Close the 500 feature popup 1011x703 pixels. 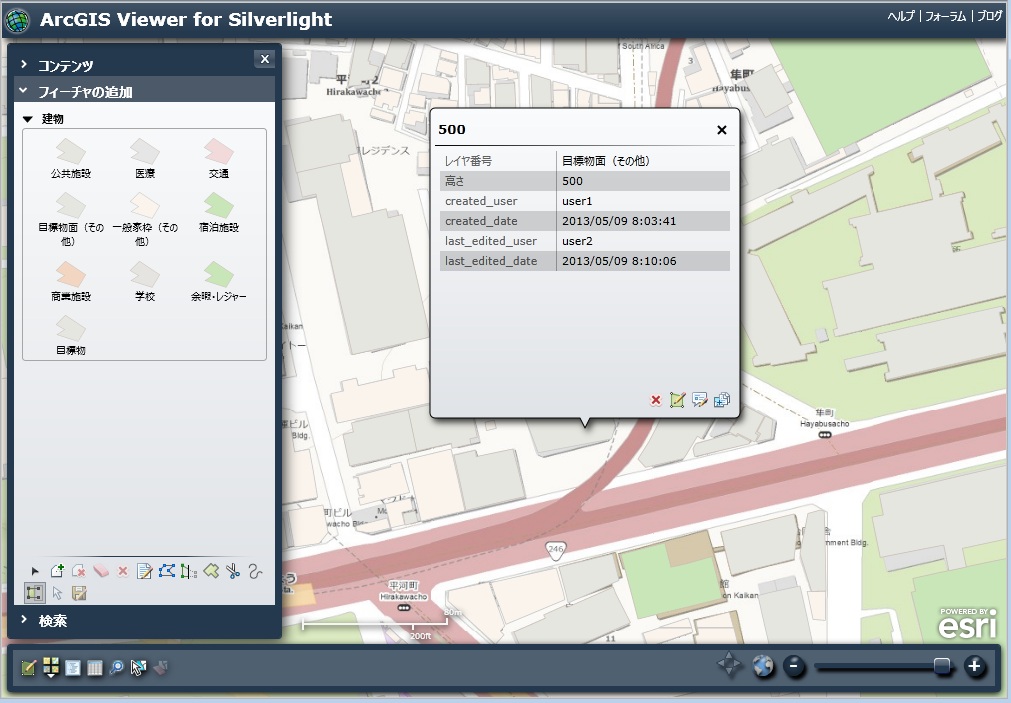[x=722, y=130]
